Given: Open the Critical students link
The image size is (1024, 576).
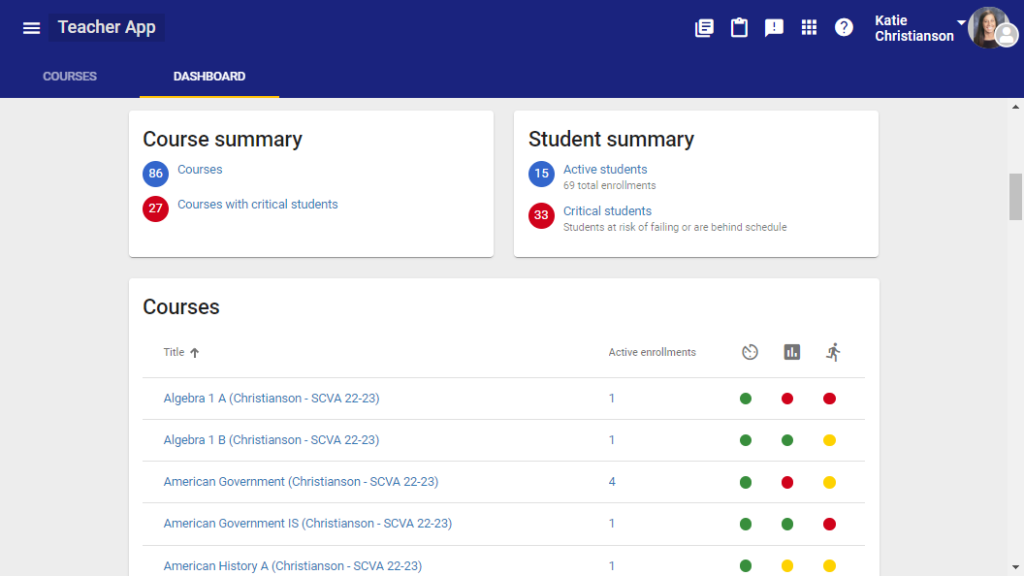Looking at the screenshot, I should (x=607, y=211).
